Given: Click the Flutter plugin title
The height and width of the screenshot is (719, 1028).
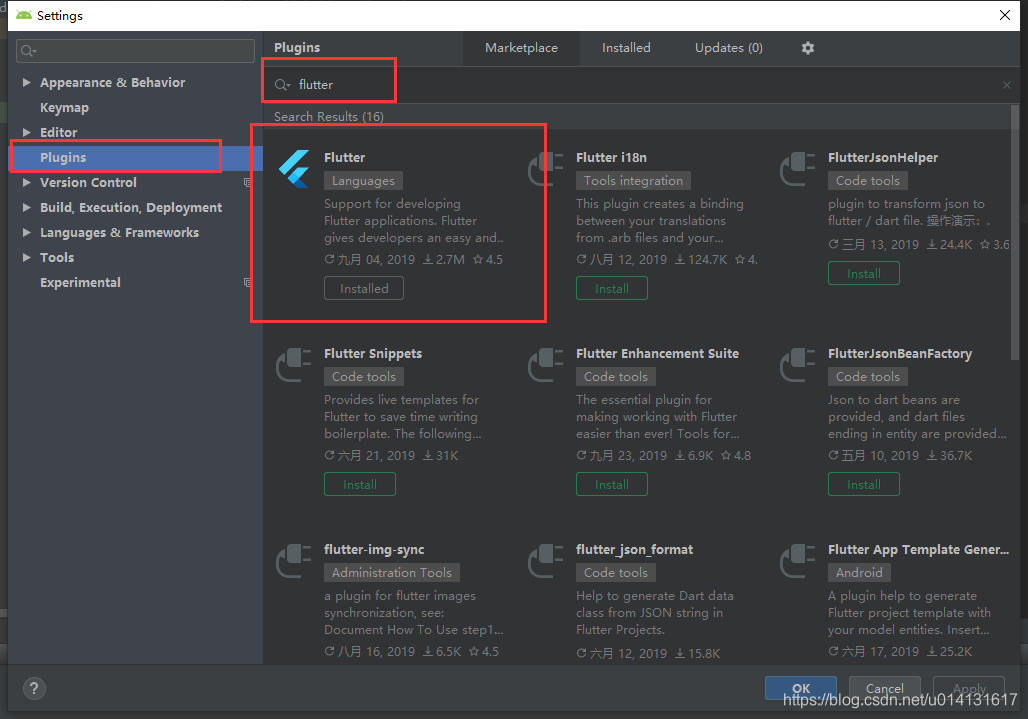Looking at the screenshot, I should click(344, 157).
